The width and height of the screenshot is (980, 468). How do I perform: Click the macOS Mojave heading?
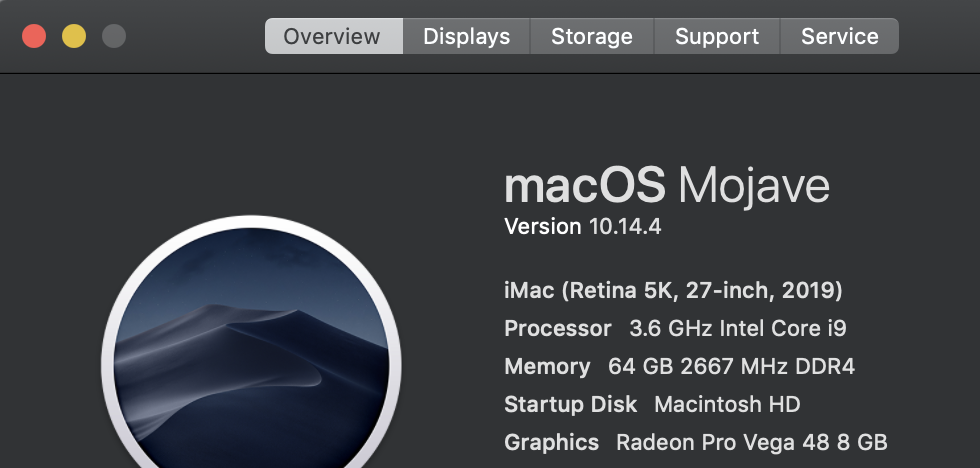[666, 186]
